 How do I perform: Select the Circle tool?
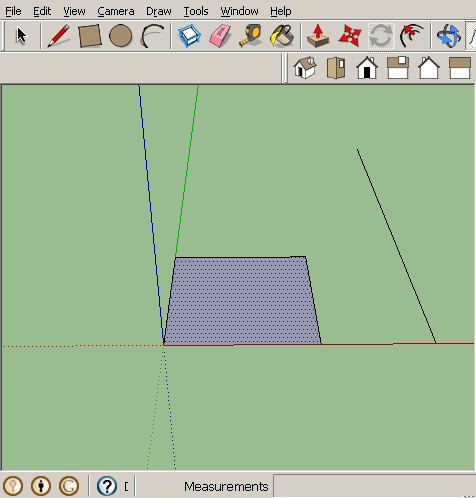120,36
